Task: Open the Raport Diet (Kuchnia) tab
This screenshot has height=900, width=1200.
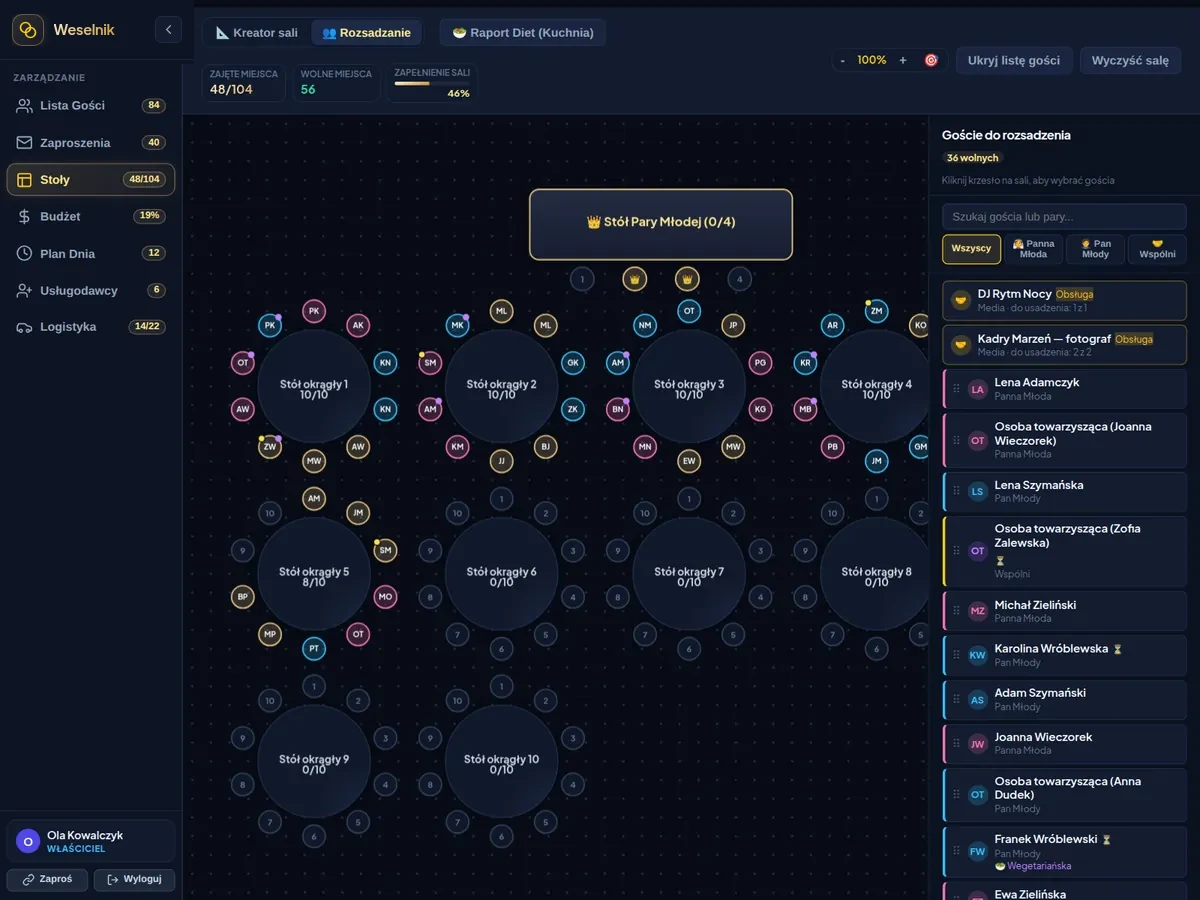Action: (x=523, y=32)
